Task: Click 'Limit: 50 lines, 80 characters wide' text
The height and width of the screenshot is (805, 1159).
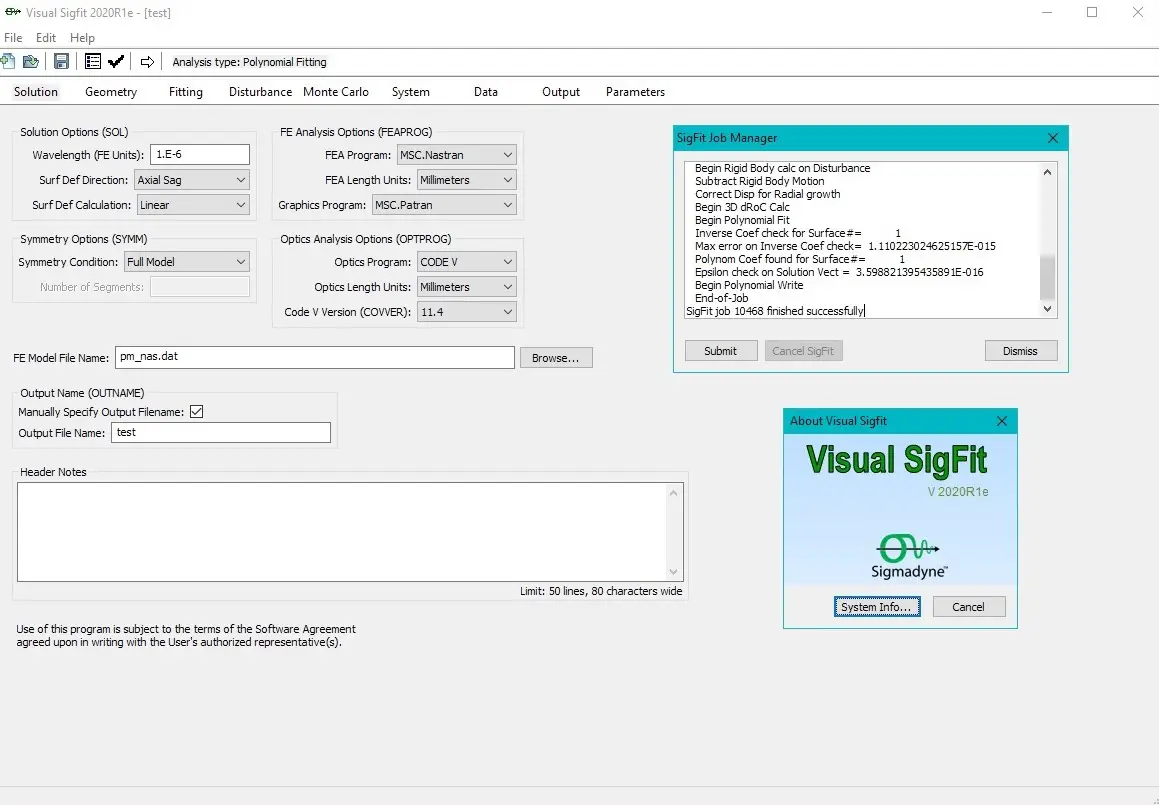Action: click(x=601, y=591)
